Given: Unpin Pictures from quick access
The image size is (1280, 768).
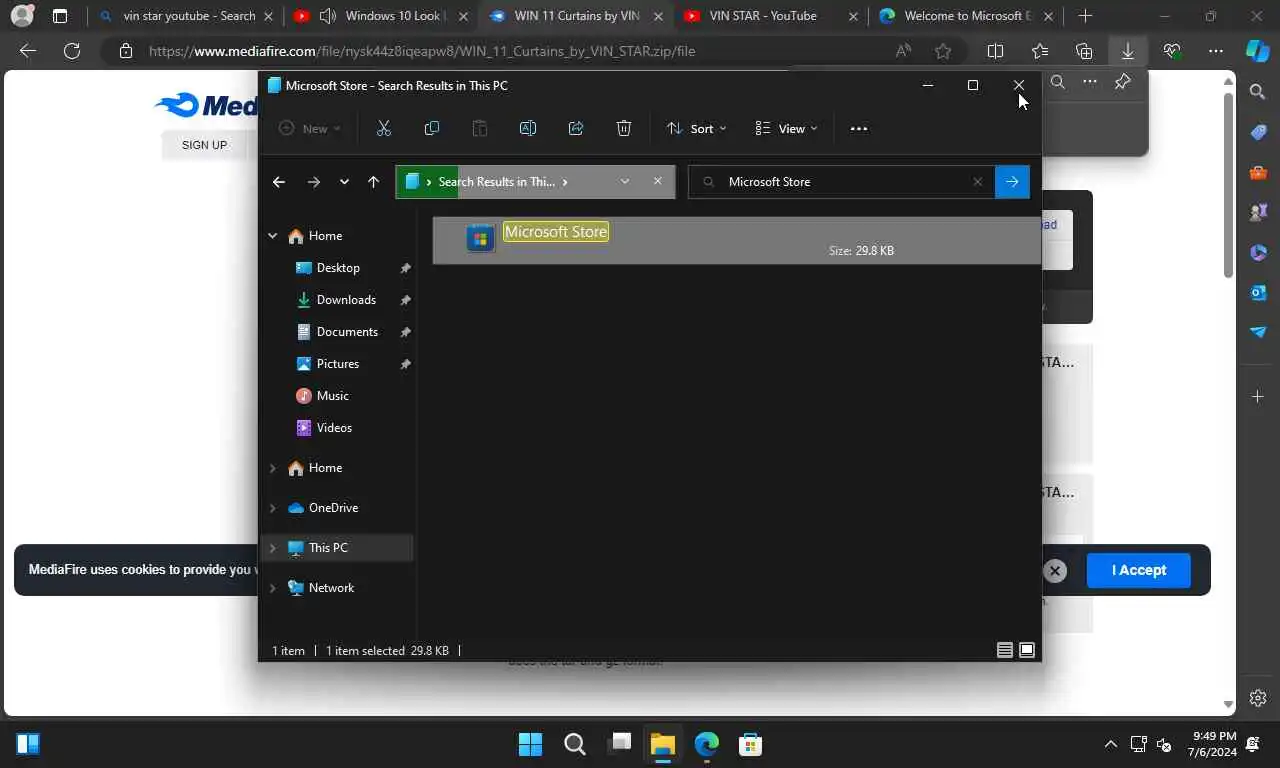Looking at the screenshot, I should point(405,364).
